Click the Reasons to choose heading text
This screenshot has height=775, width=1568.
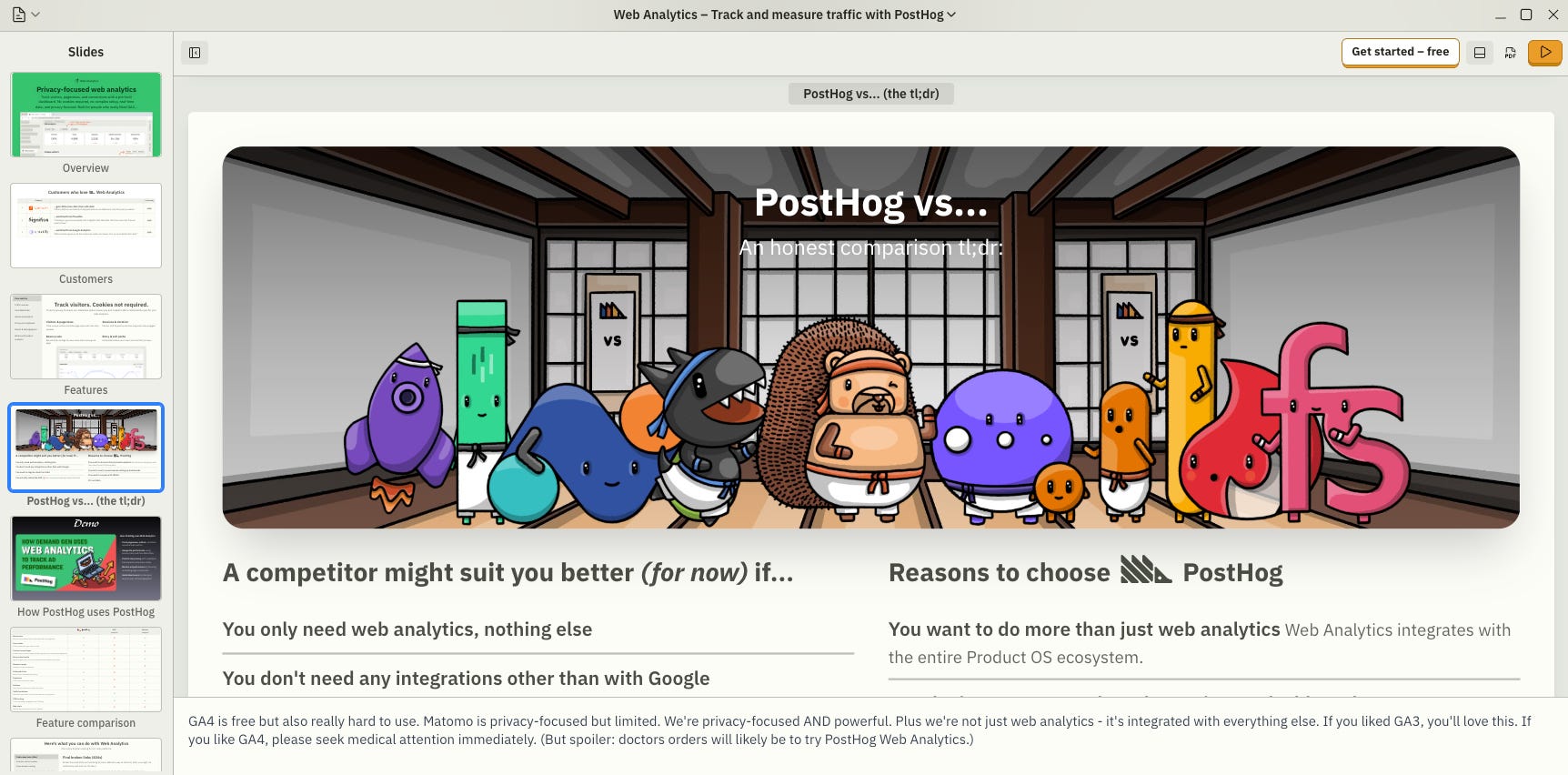(x=1000, y=572)
